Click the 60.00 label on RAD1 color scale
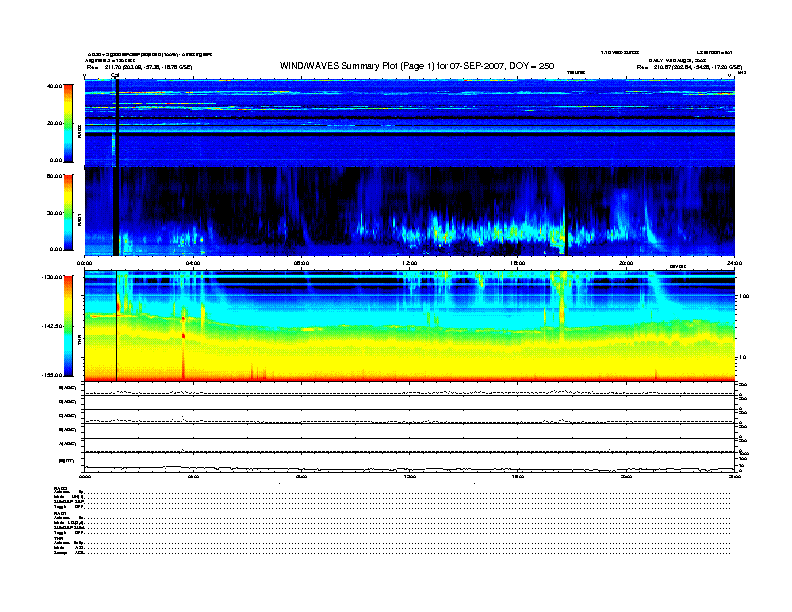This screenshot has width=792, height=612. [x=55, y=176]
